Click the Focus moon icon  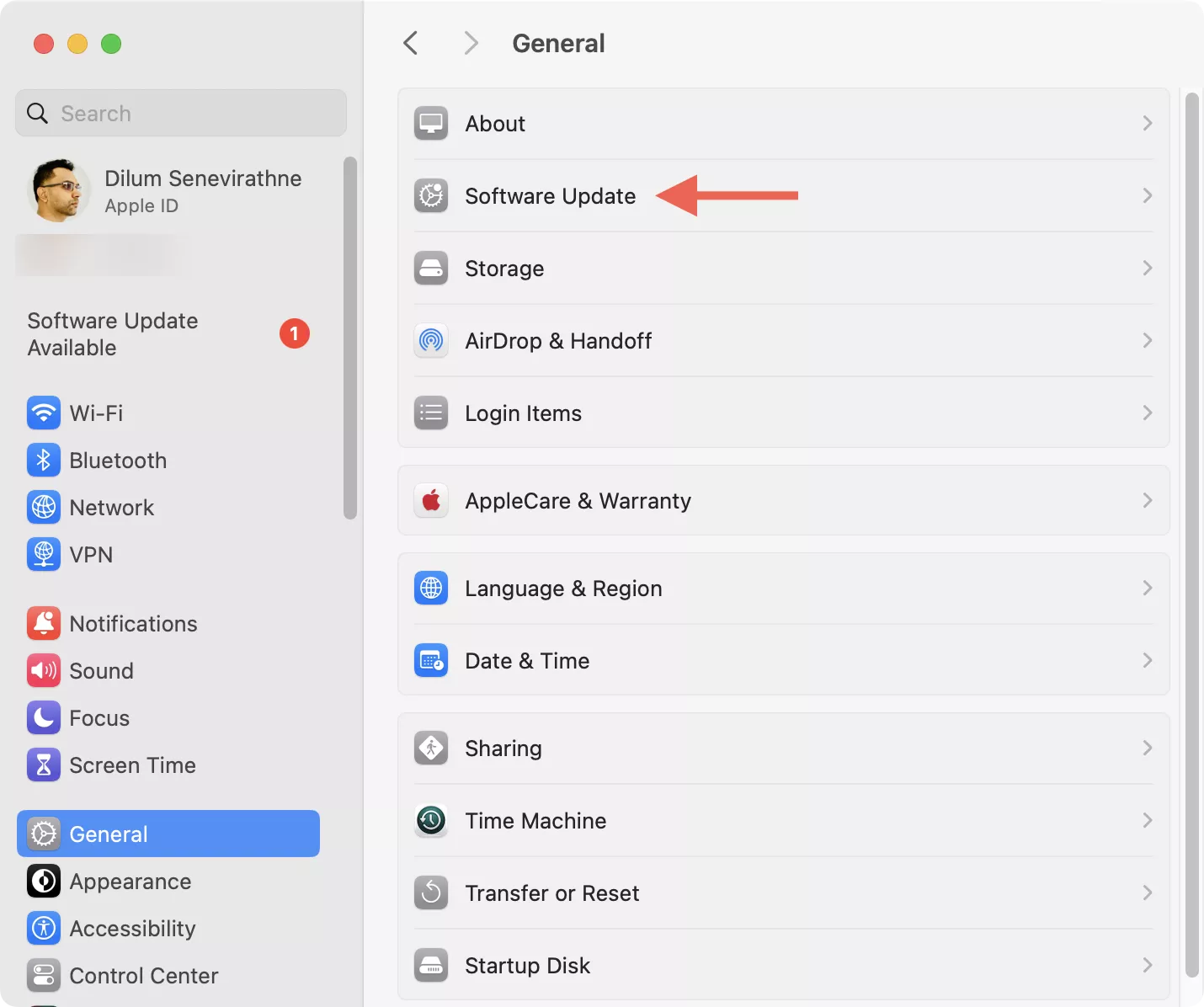(44, 718)
